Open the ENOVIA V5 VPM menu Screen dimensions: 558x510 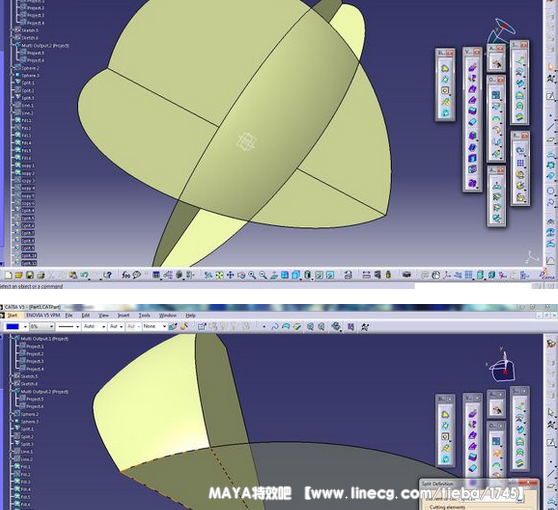tap(43, 315)
